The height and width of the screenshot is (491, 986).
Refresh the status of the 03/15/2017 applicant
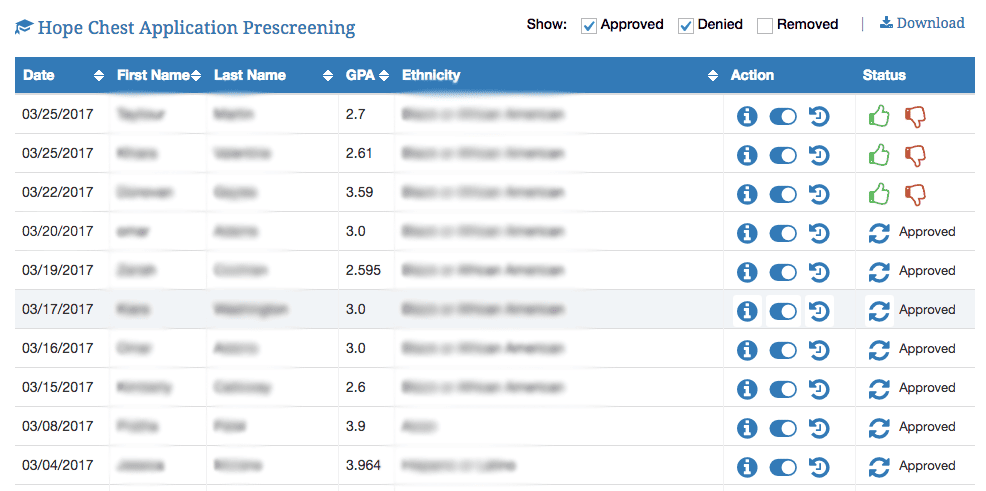tap(878, 389)
